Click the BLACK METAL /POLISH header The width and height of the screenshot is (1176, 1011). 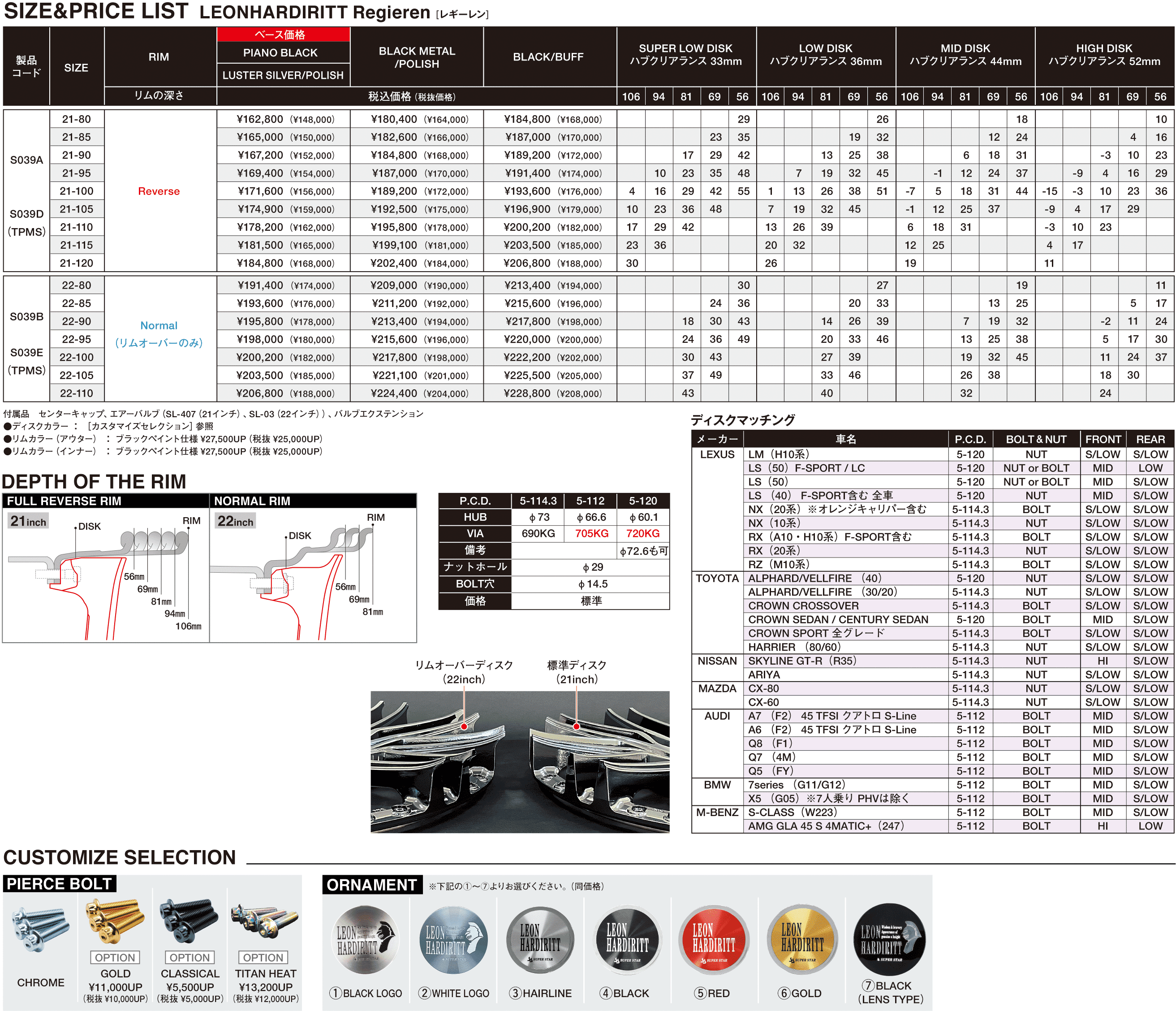[x=417, y=57]
